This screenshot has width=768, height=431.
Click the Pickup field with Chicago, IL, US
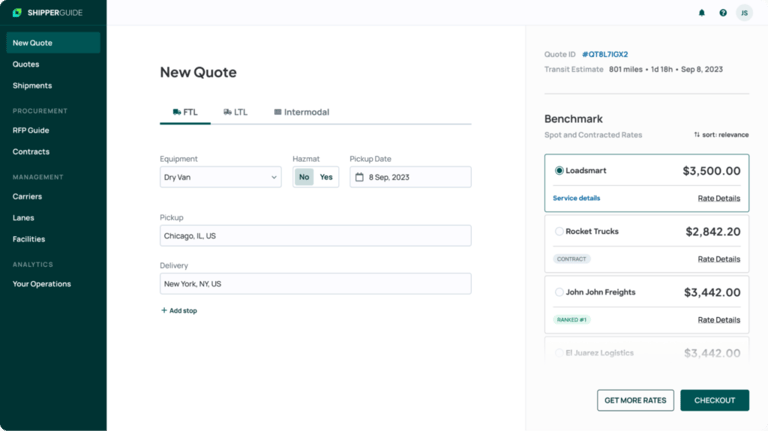pos(315,236)
